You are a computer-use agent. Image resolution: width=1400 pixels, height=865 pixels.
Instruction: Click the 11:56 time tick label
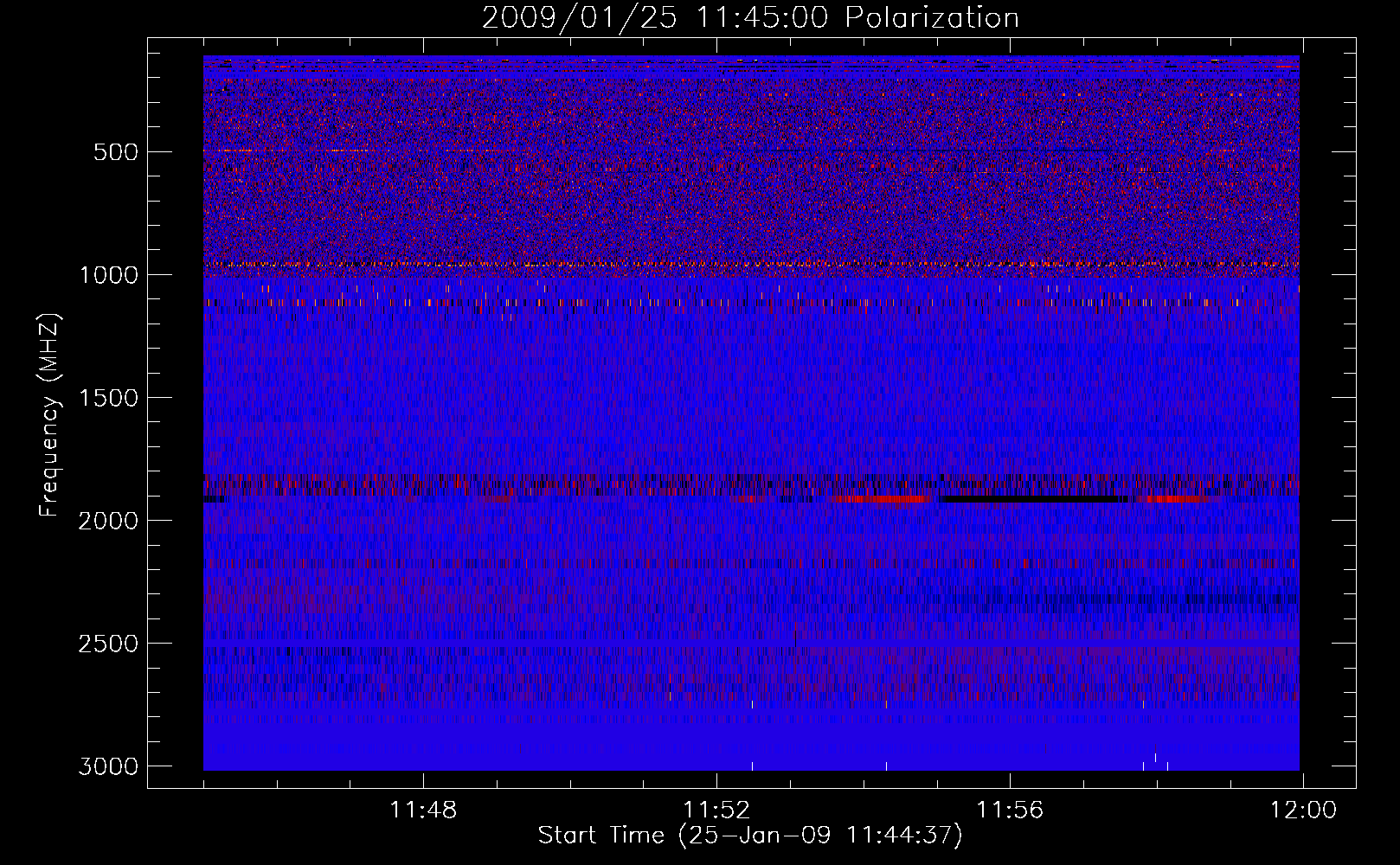point(1010,811)
